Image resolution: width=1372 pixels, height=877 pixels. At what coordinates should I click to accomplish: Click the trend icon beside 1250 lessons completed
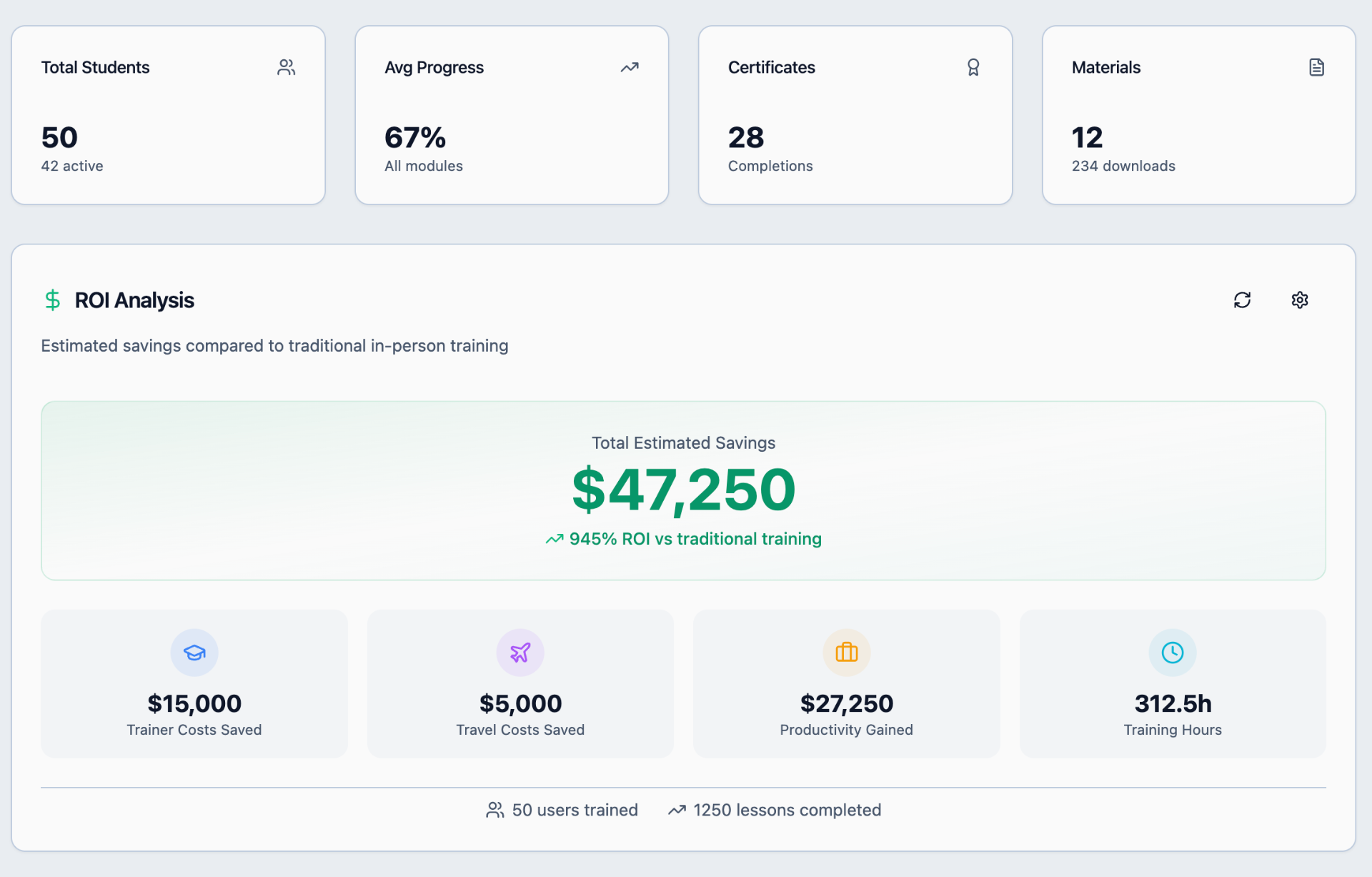(x=677, y=810)
